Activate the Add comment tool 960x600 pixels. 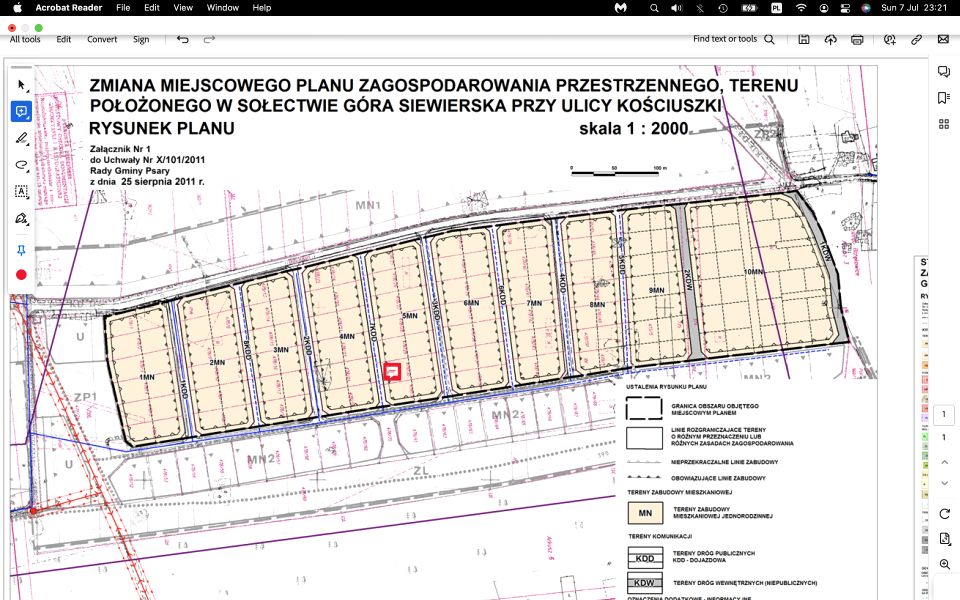[x=22, y=111]
